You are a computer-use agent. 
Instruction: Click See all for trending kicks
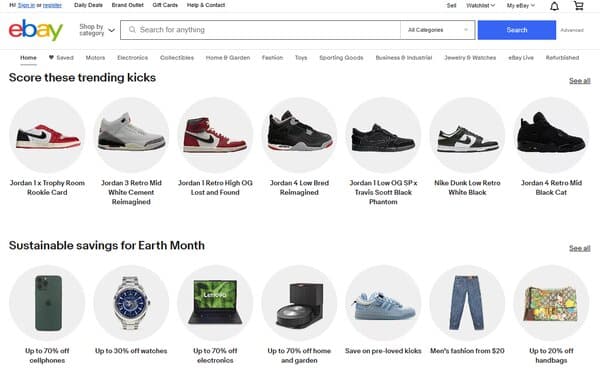click(579, 81)
